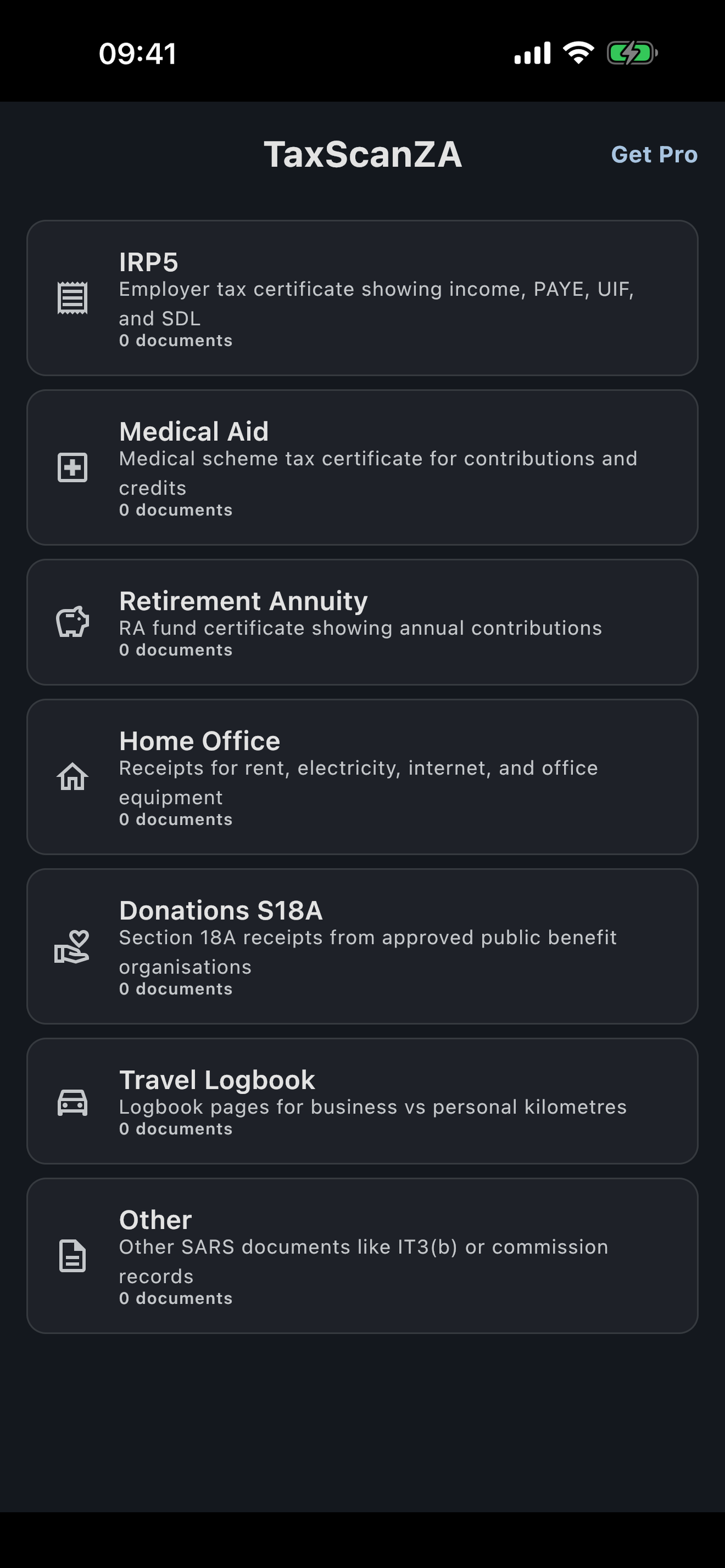
Task: Tap the battery charging status icon
Action: tap(632, 53)
